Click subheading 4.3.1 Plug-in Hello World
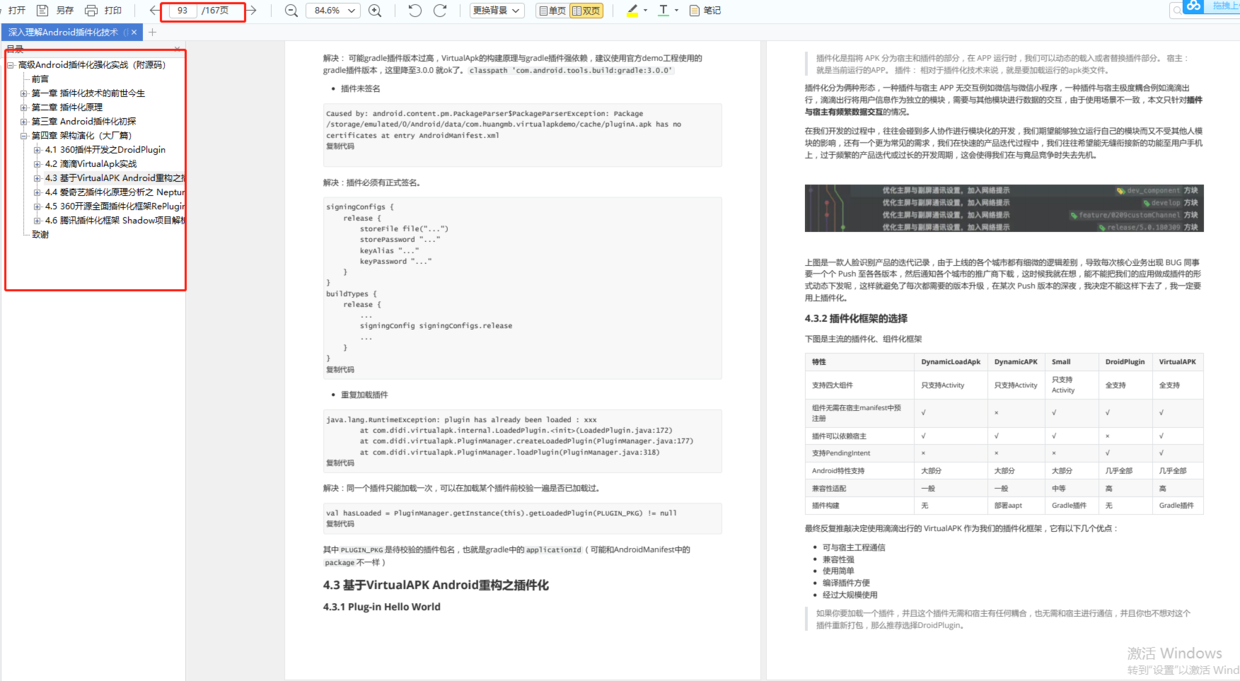 pyautogui.click(x=381, y=607)
